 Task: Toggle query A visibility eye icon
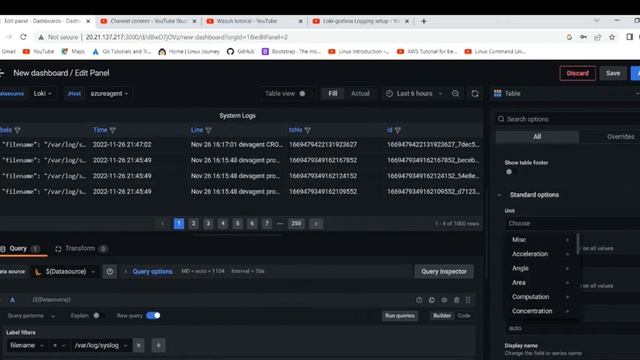point(444,300)
